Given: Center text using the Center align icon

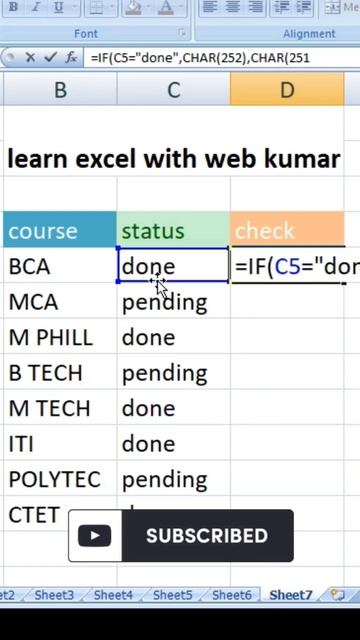Looking at the screenshot, I should coord(232,7).
